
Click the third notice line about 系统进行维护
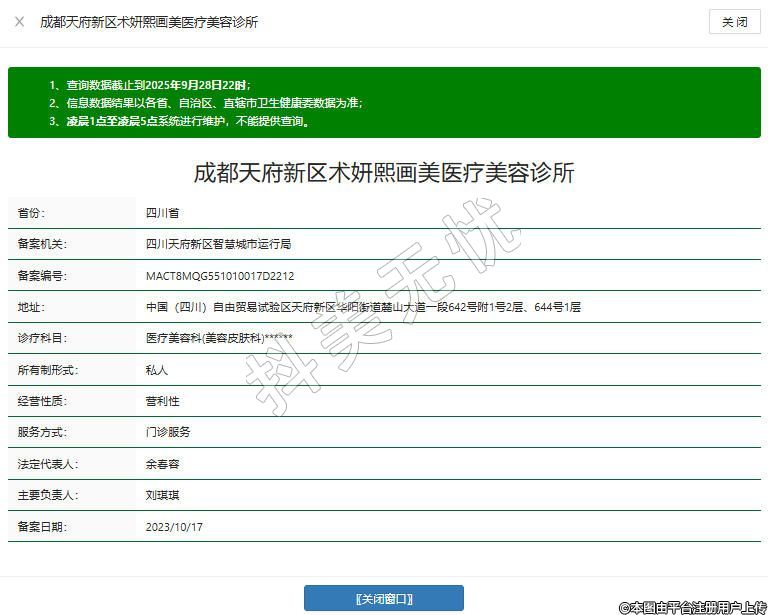(180, 121)
